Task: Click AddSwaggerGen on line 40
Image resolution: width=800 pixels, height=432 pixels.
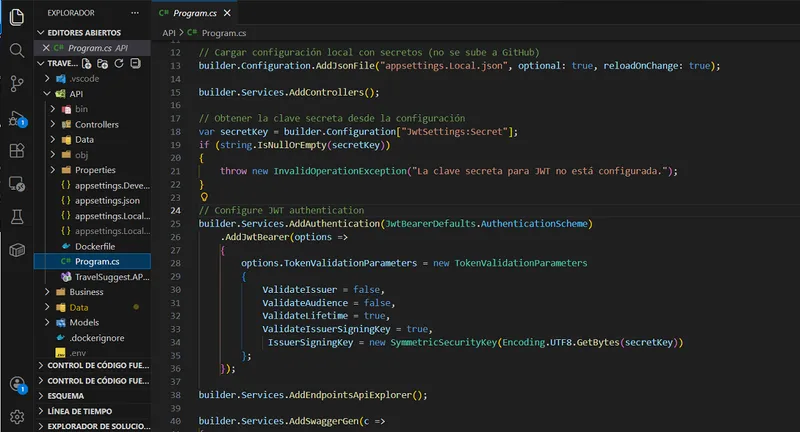Action: pos(324,421)
